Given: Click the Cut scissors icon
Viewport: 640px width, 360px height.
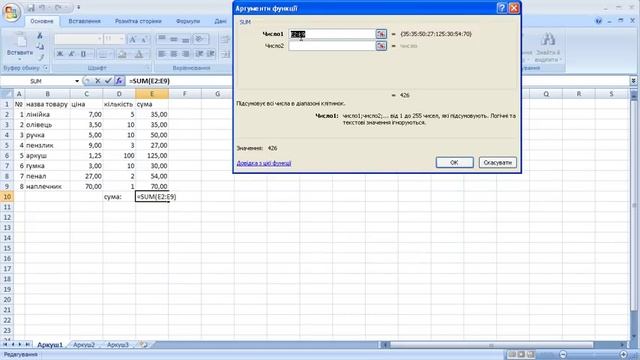Looking at the screenshot, I should coord(40,36).
